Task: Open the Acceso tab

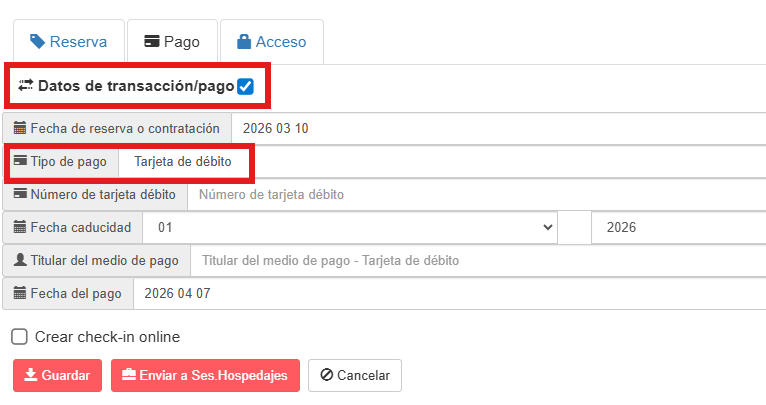Action: 271,42
